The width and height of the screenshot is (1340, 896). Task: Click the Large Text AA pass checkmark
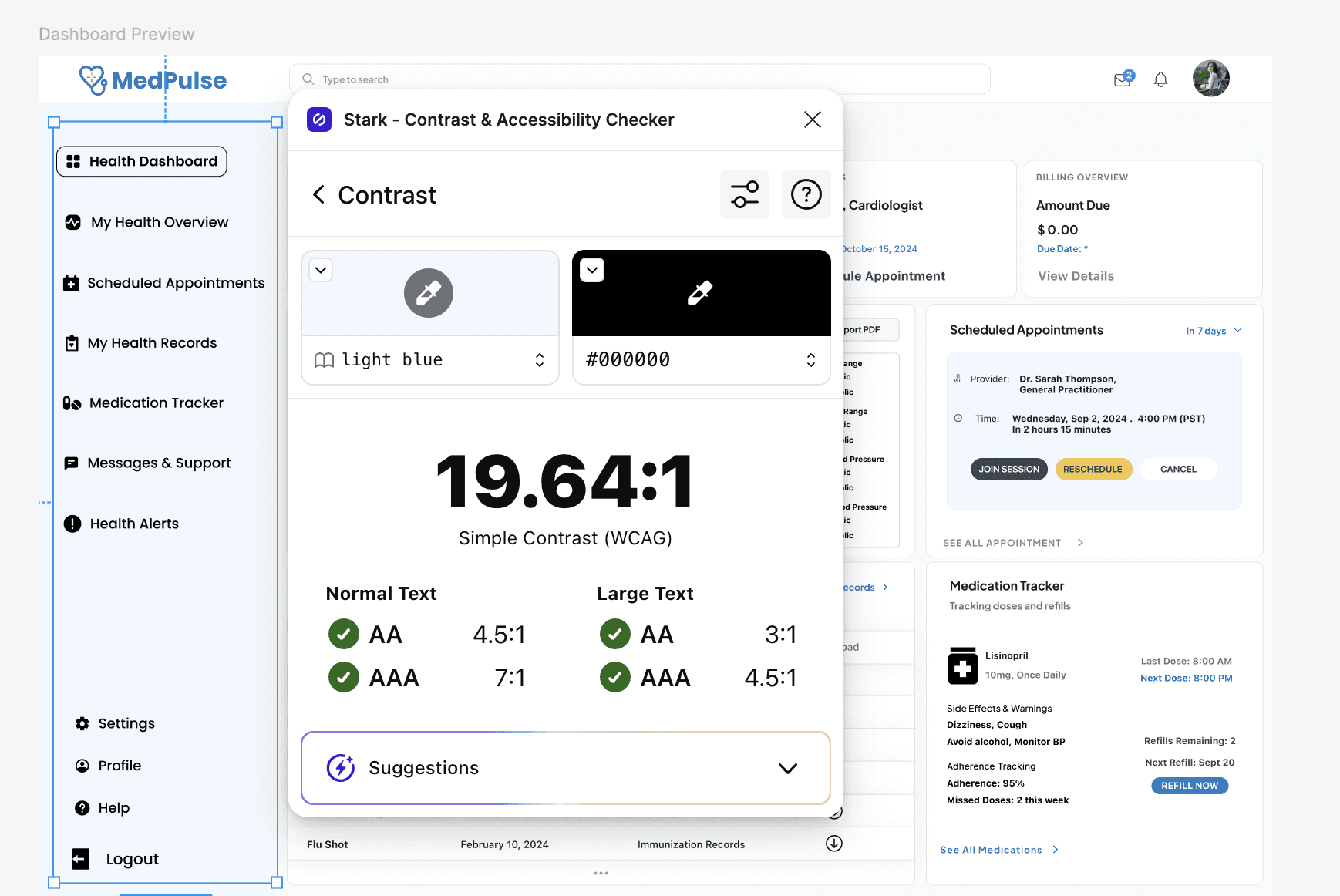[x=615, y=635]
